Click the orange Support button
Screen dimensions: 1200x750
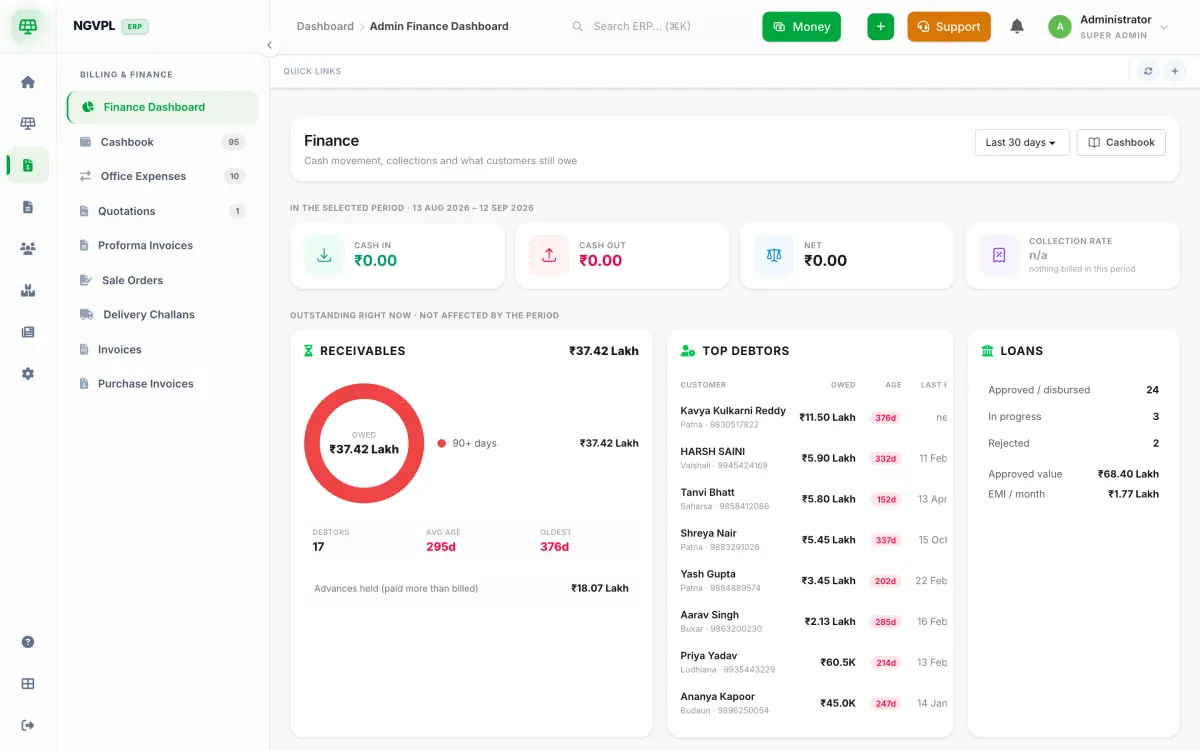[x=949, y=27]
